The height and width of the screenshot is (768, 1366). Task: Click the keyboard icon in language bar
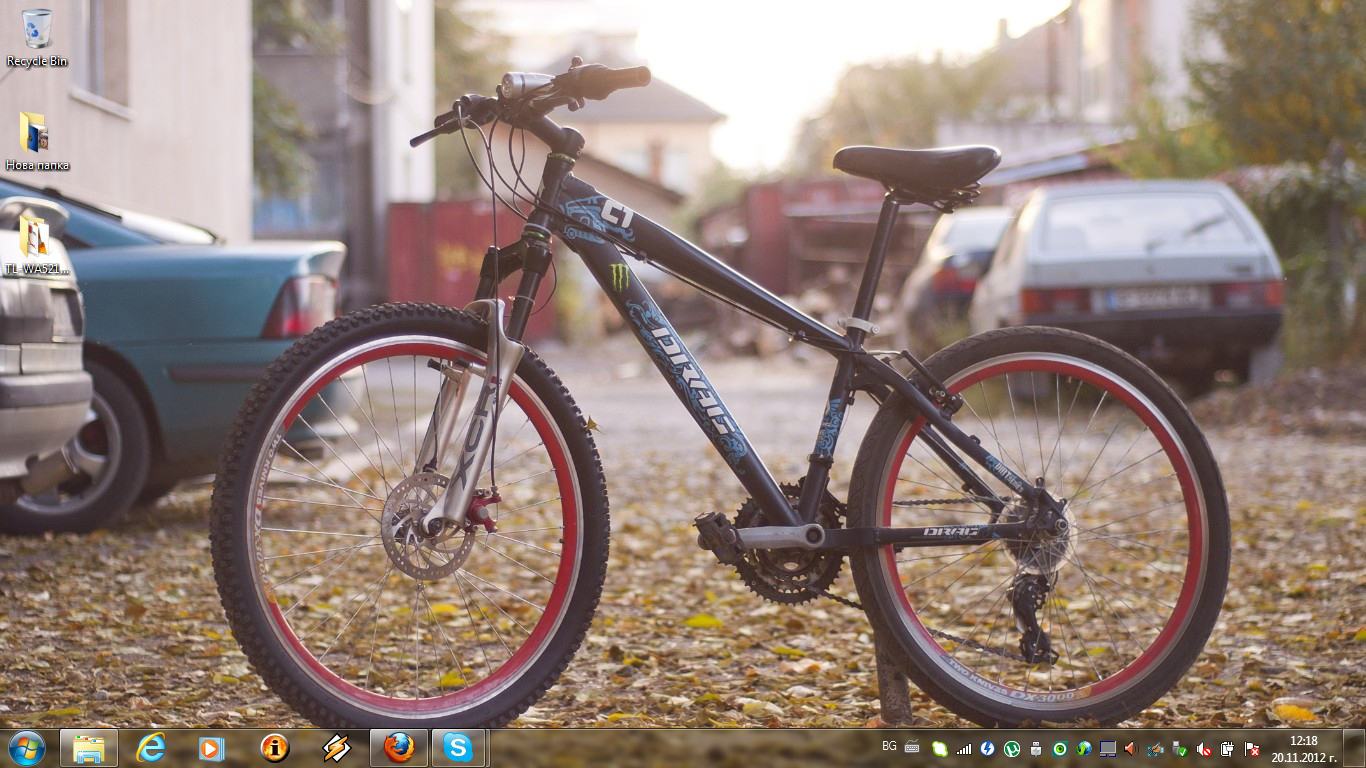coord(912,746)
